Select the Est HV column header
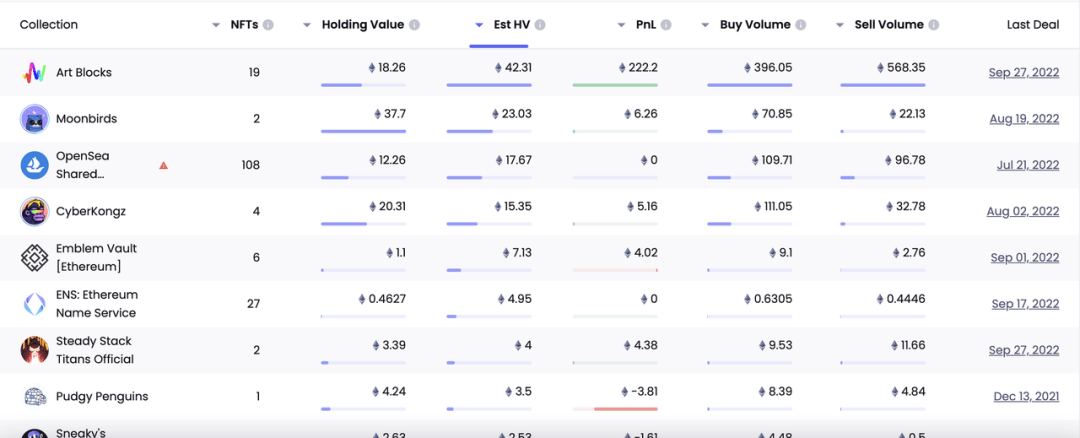The height and width of the screenshot is (438, 1080). pos(510,25)
